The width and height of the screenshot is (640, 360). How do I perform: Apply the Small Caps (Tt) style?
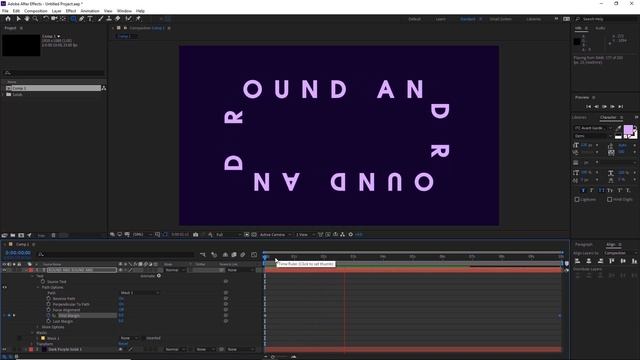(x=610, y=191)
